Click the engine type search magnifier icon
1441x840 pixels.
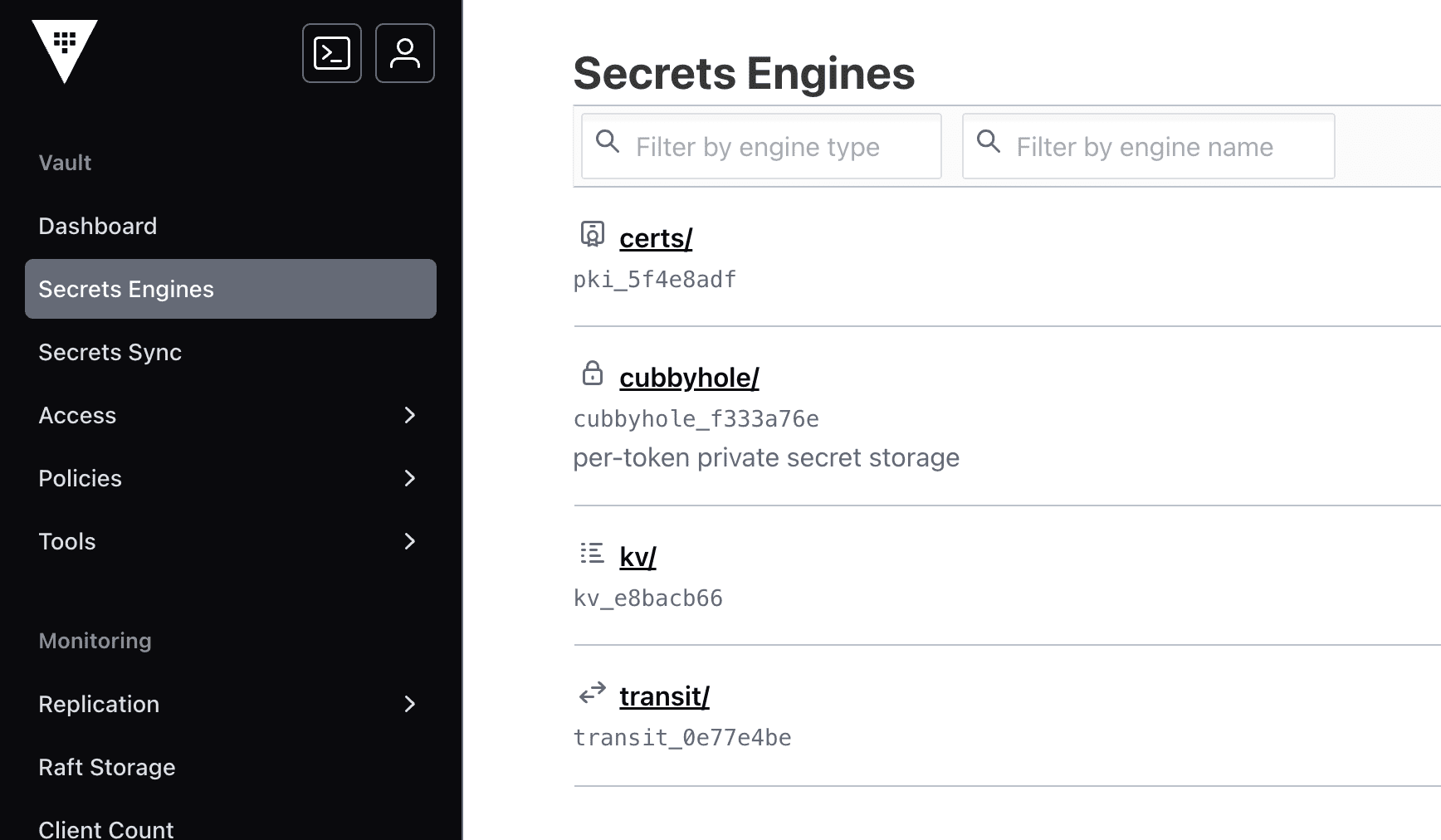608,142
